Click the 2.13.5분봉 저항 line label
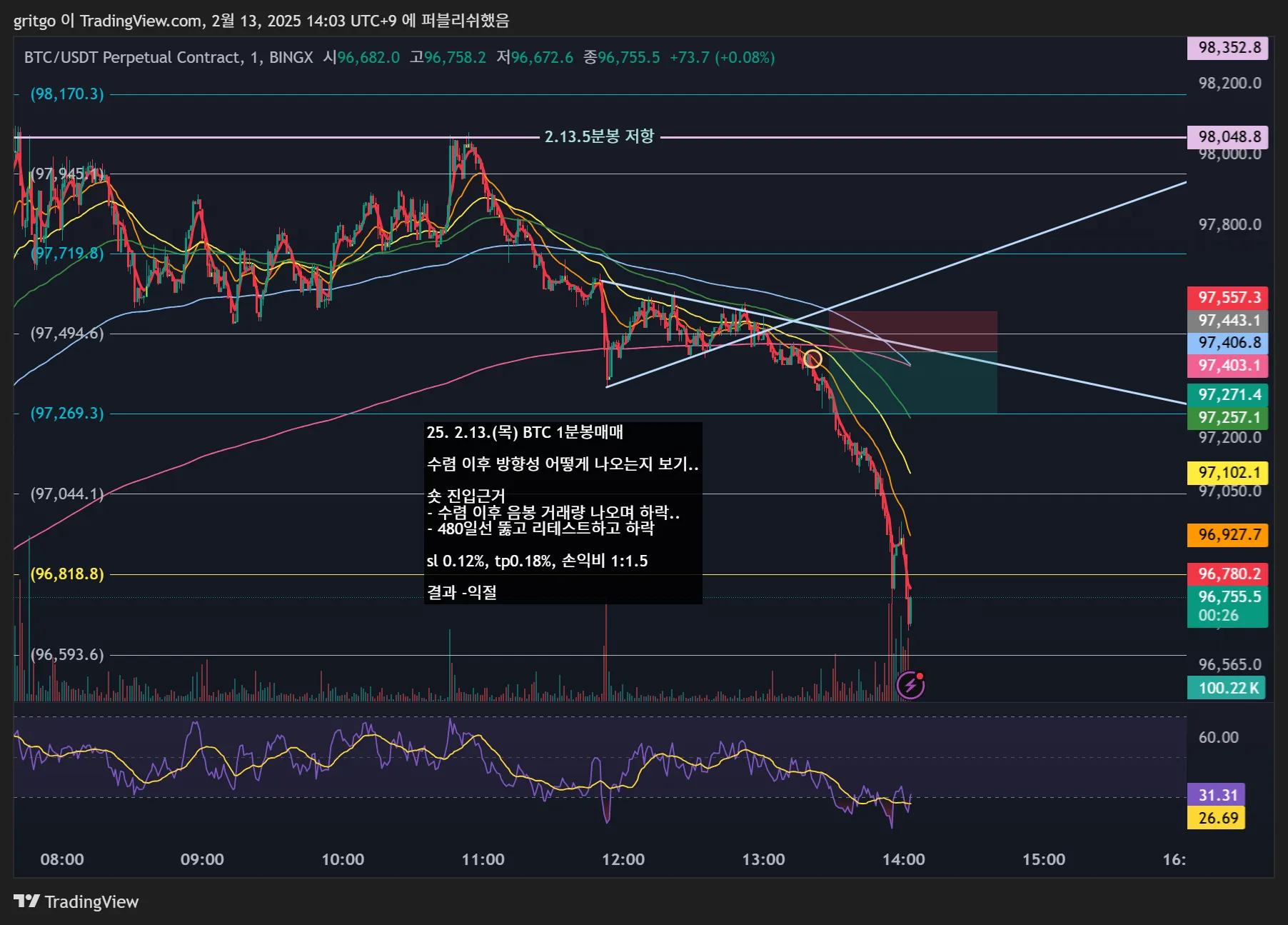1288x925 pixels. (x=599, y=136)
